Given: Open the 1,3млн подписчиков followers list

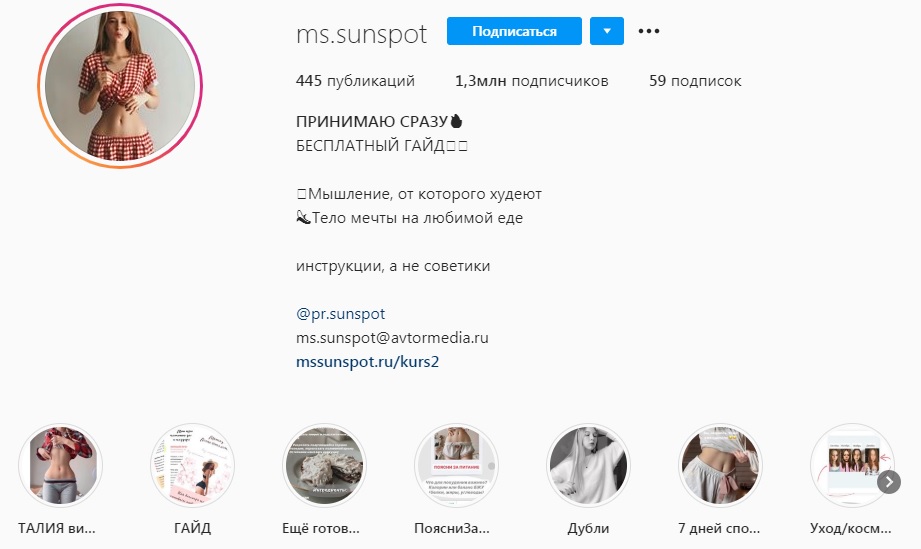Looking at the screenshot, I should click(532, 80).
